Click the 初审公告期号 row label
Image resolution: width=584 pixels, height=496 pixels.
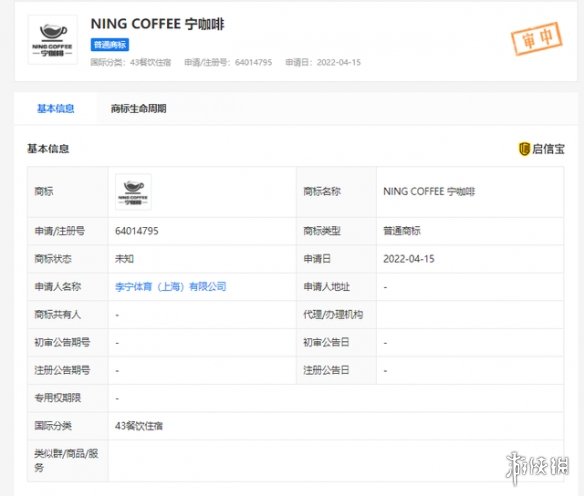click(62, 343)
